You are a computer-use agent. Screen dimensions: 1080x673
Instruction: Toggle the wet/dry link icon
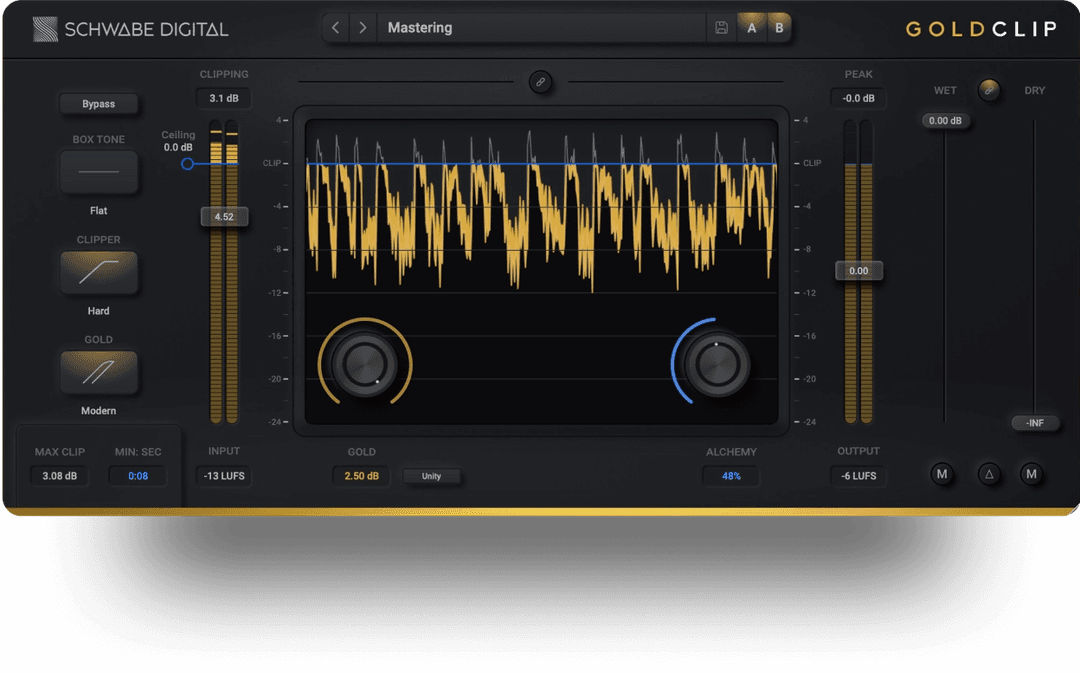989,90
